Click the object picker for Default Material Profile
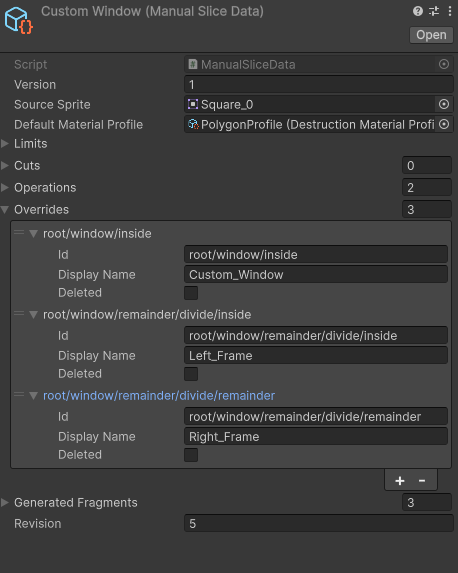 tap(444, 124)
